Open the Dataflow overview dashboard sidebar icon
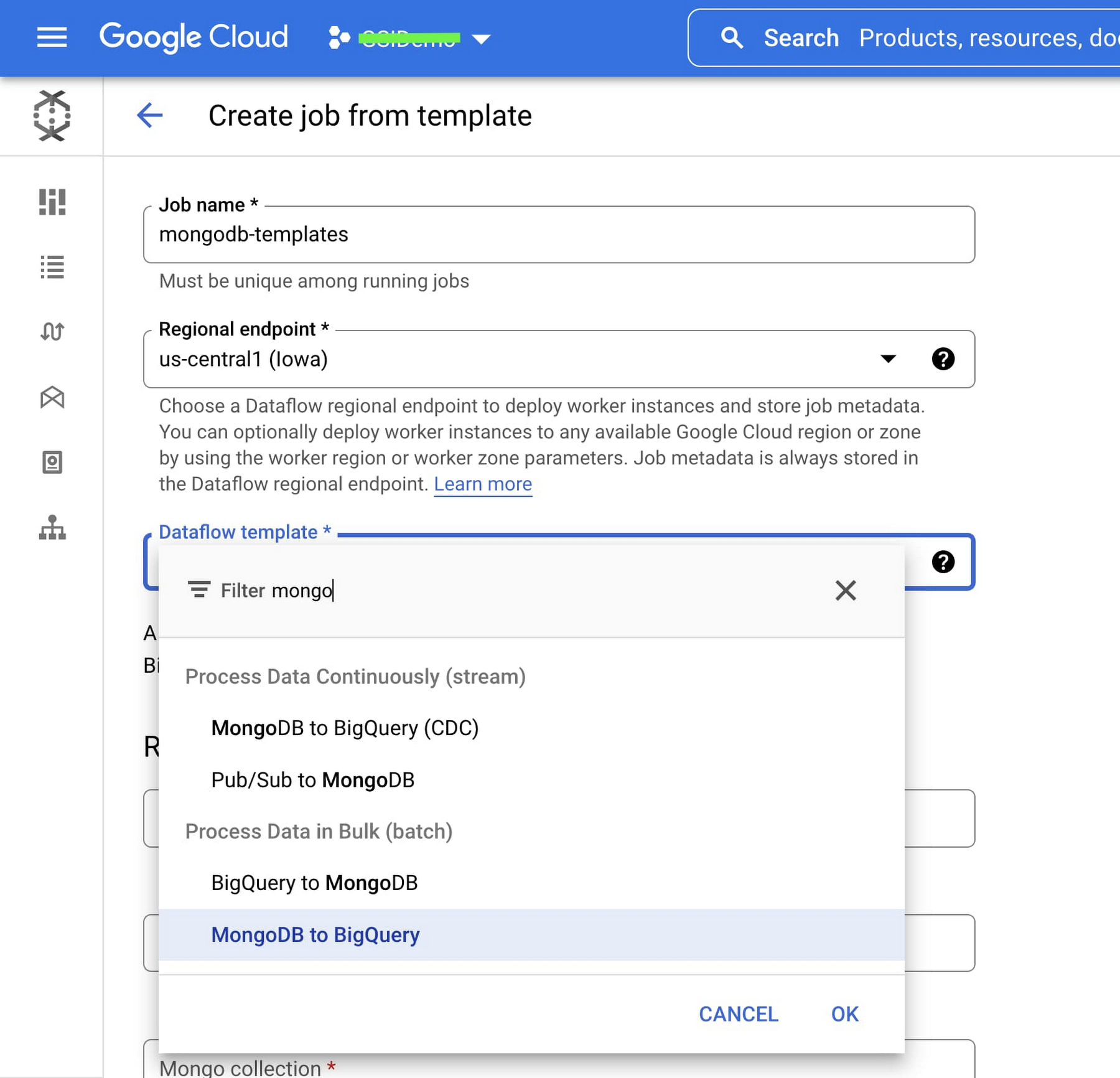1120x1078 pixels. (x=52, y=202)
